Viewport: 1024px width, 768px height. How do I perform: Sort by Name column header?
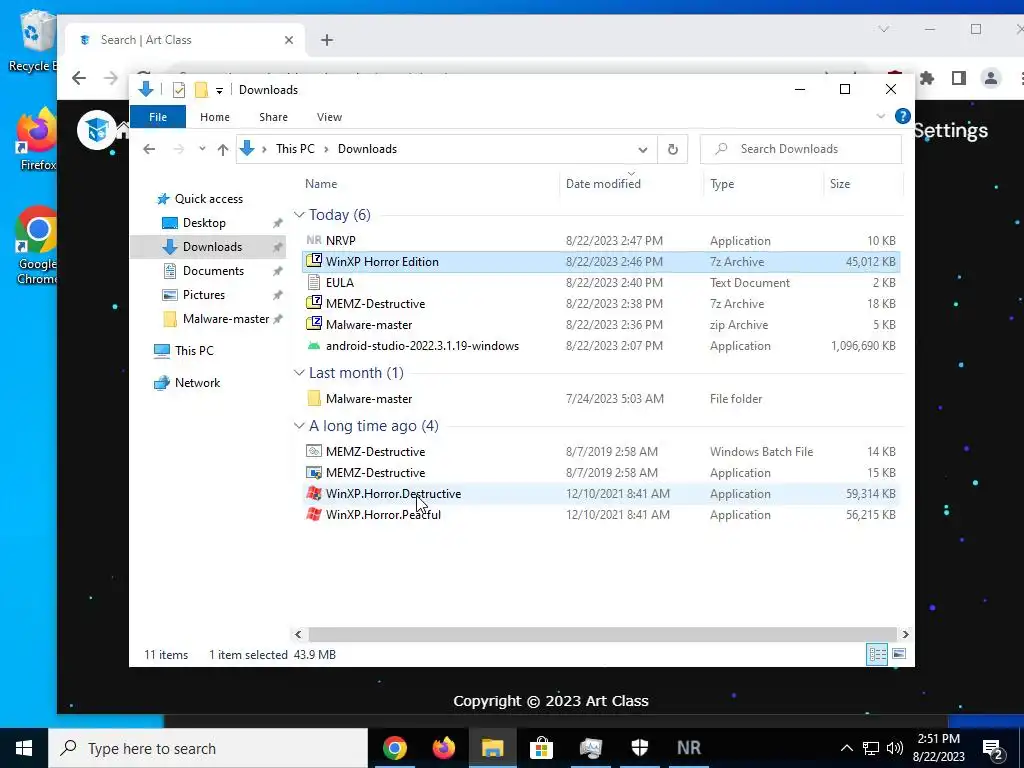(x=431, y=184)
